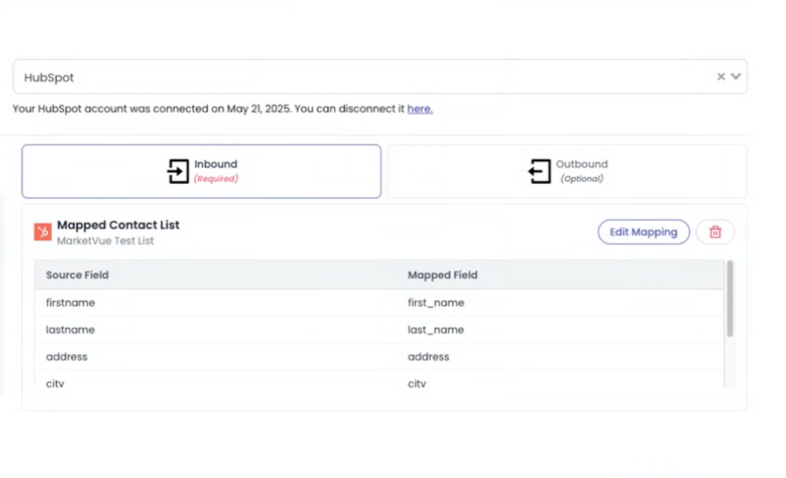Select the Mapped Field column header

[443, 275]
